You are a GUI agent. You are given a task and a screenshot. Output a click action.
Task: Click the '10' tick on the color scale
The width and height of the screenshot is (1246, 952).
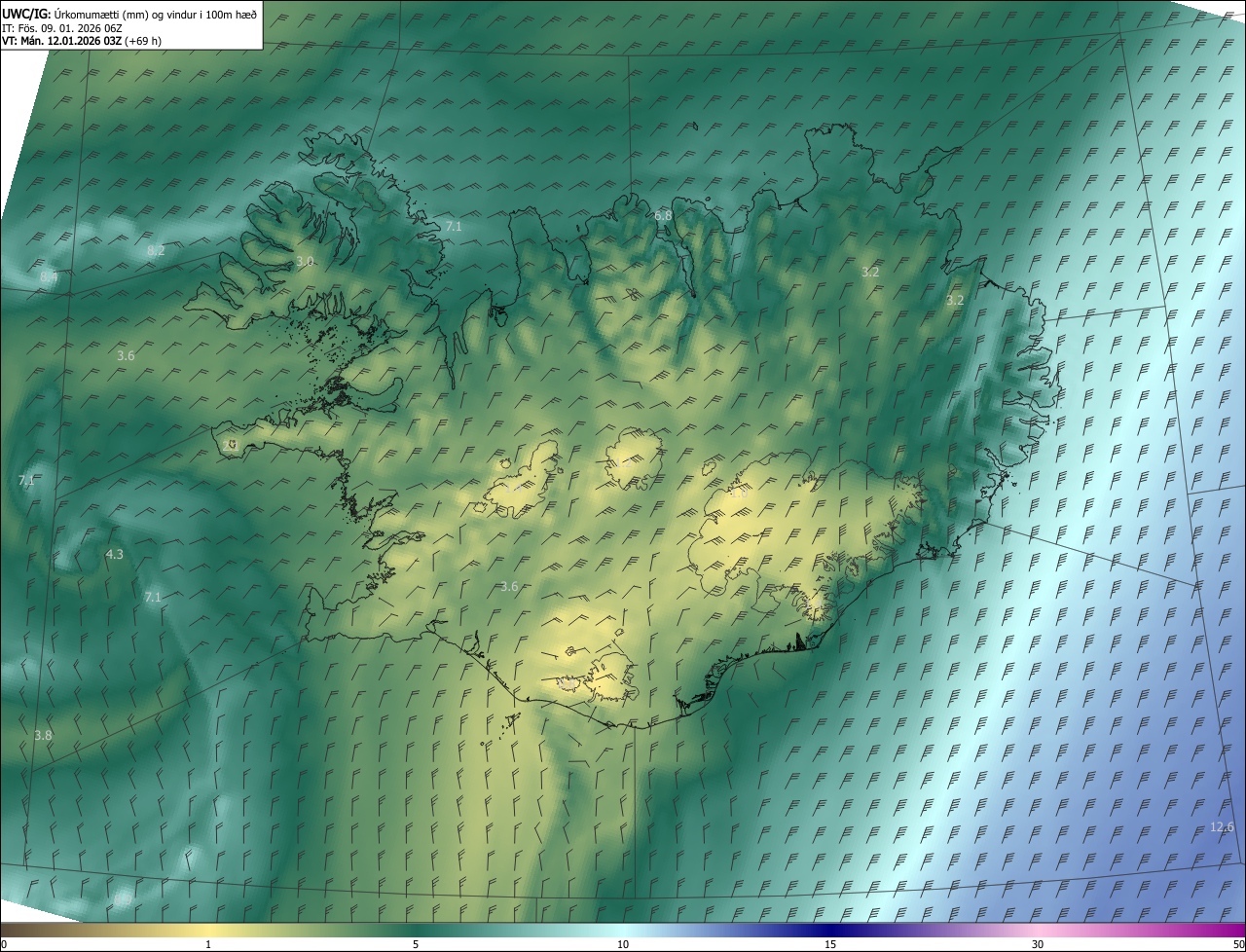623,944
